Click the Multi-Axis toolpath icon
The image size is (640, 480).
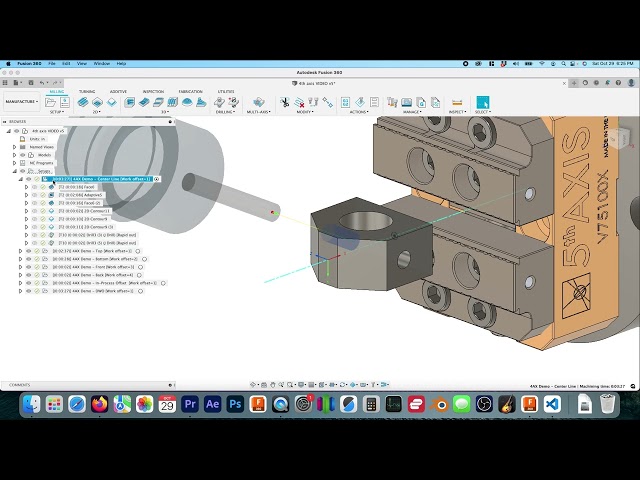[x=258, y=102]
